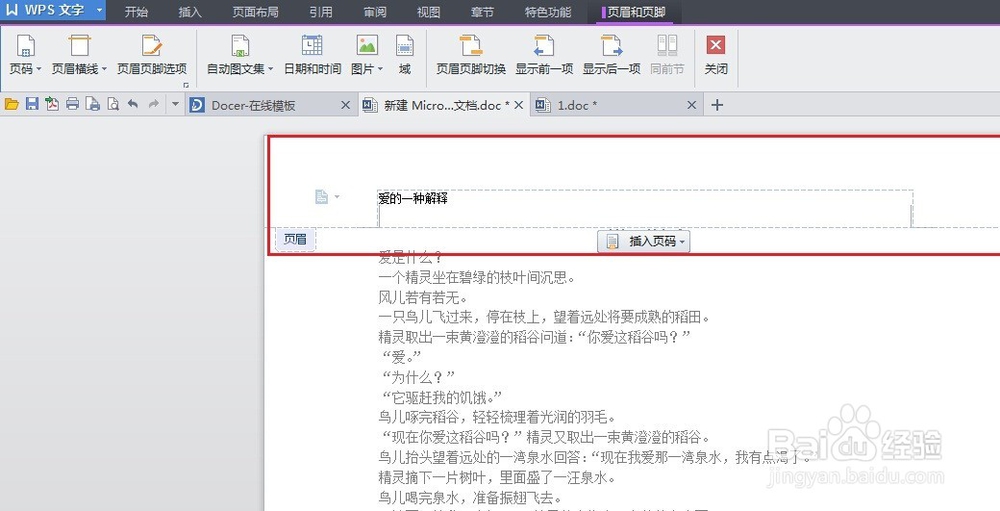This screenshot has width=1000, height=511.
Task: Expand the 图片 dropdown arrow
Action: pos(380,69)
